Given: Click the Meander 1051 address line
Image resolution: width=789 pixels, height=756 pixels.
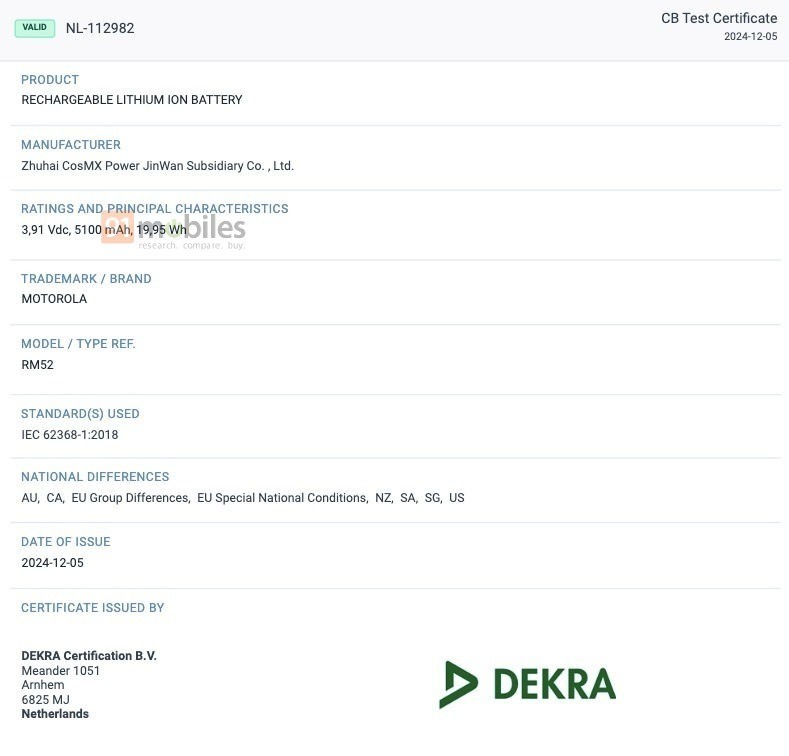Looking at the screenshot, I should point(60,670).
